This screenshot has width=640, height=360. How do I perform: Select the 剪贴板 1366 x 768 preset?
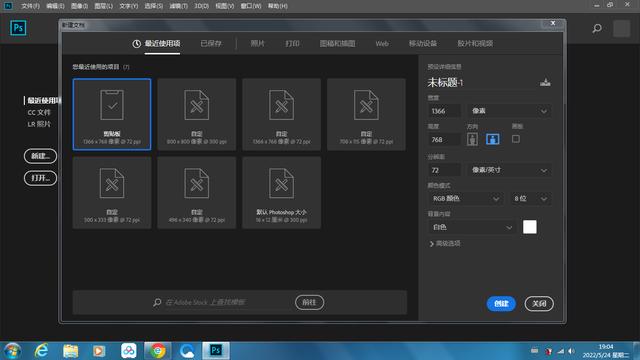click(112, 114)
